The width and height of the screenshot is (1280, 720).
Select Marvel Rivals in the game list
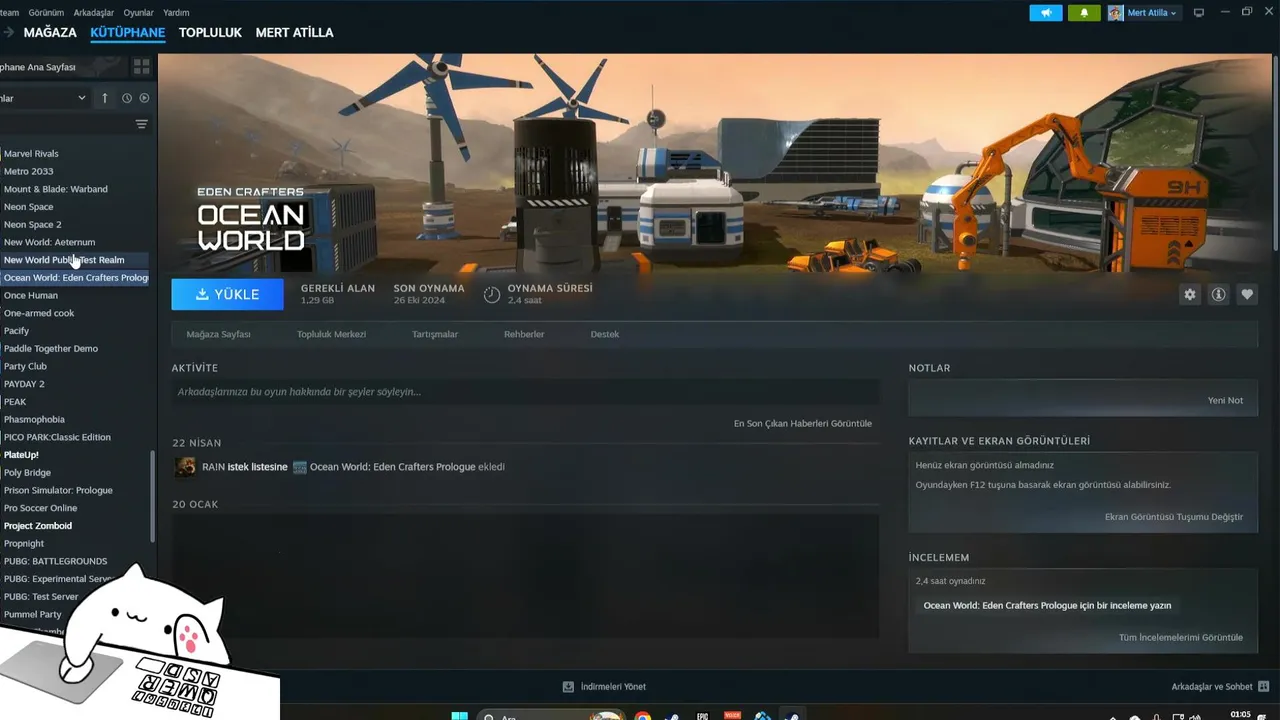click(x=31, y=154)
